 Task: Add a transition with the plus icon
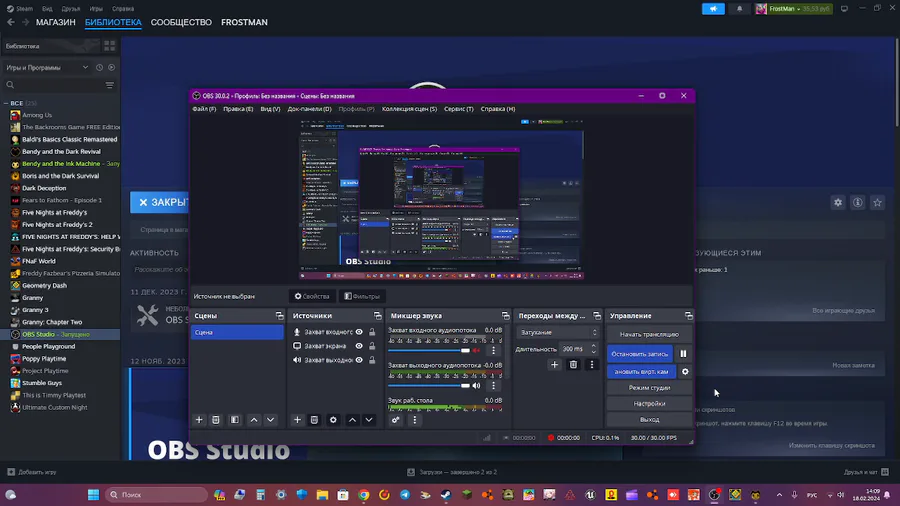coord(554,364)
